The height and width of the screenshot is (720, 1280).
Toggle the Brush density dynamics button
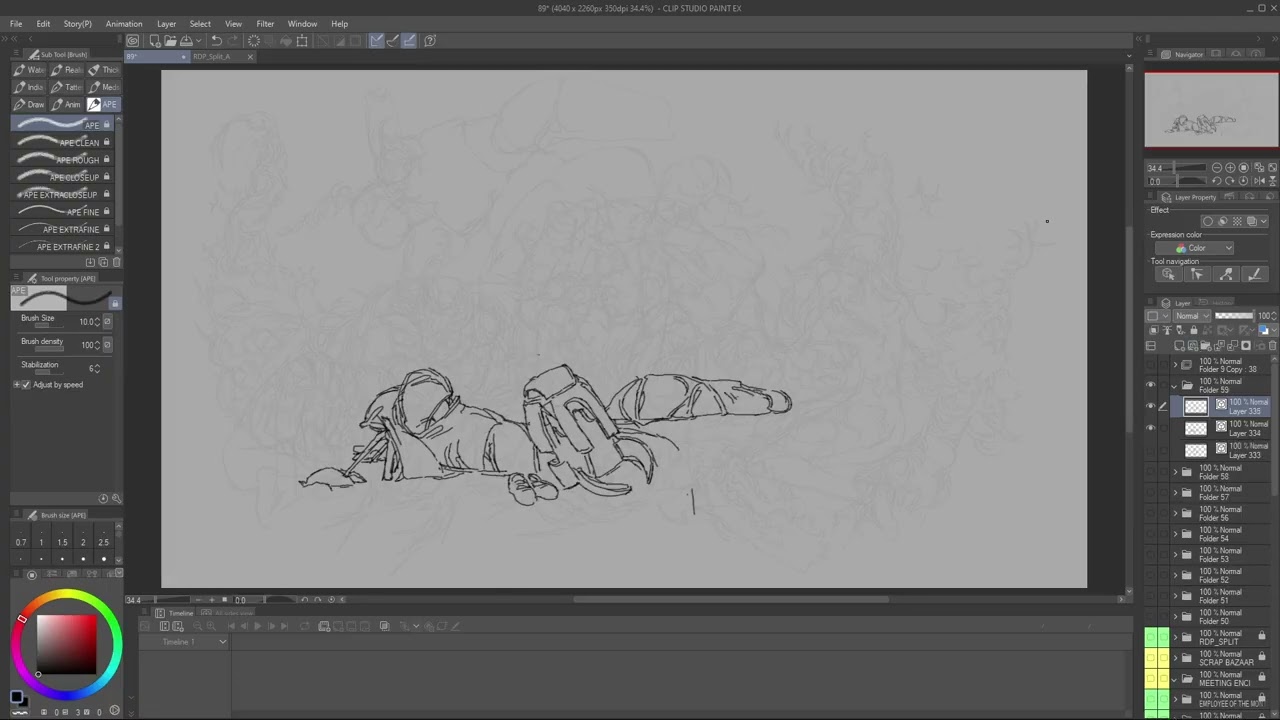click(x=107, y=345)
